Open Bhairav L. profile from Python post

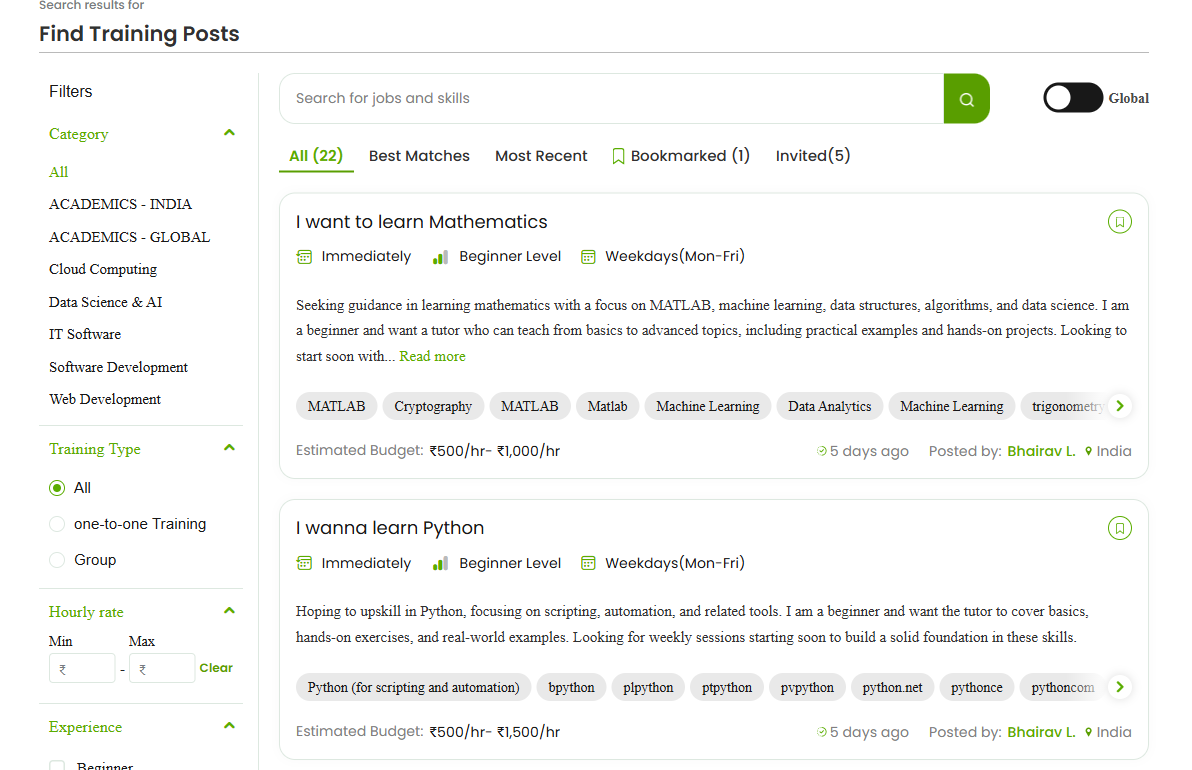pyautogui.click(x=1041, y=733)
